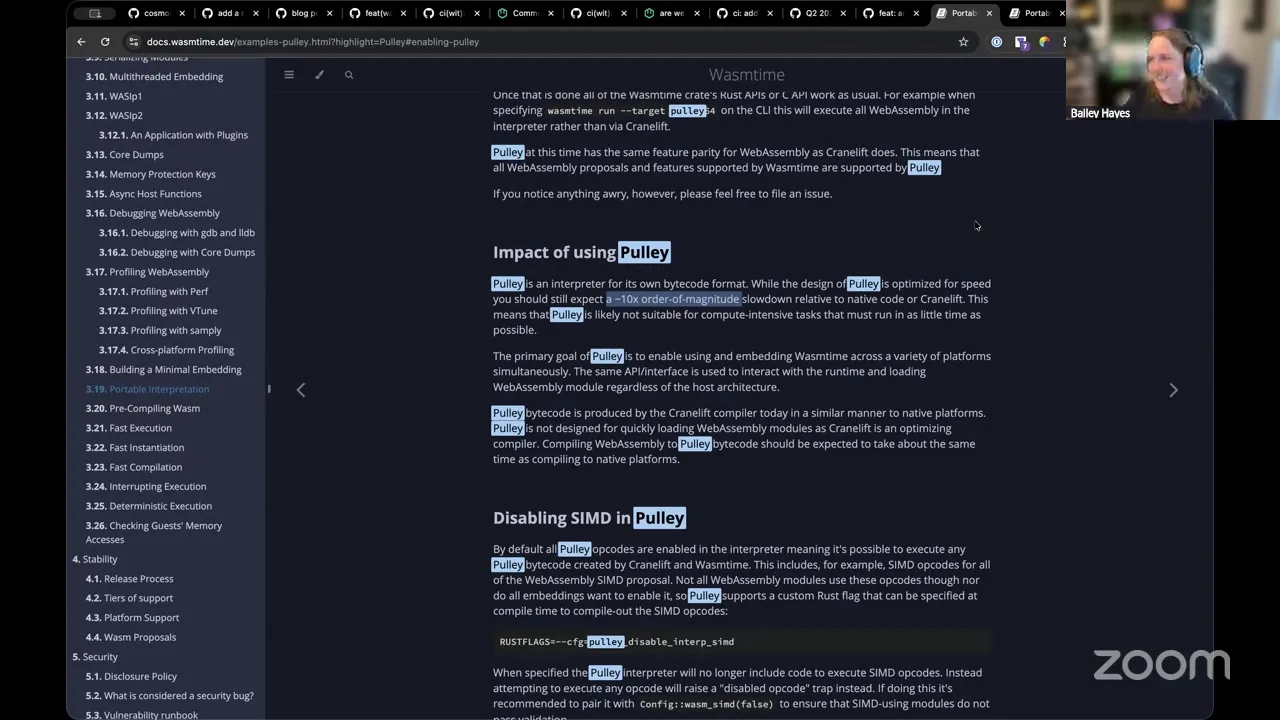Screen dimensions: 1280x720
Task: Open the Core Dumps chapter
Action: coord(124,155)
